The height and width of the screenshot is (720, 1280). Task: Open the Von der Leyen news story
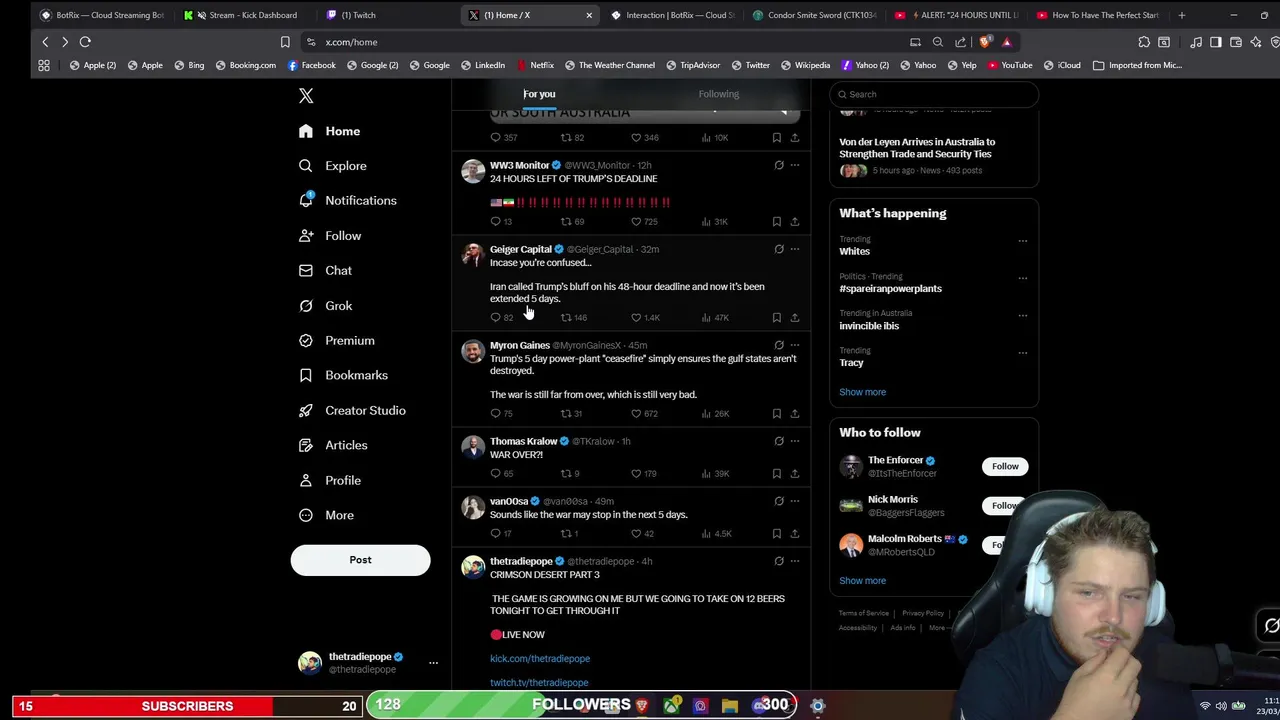pos(917,148)
